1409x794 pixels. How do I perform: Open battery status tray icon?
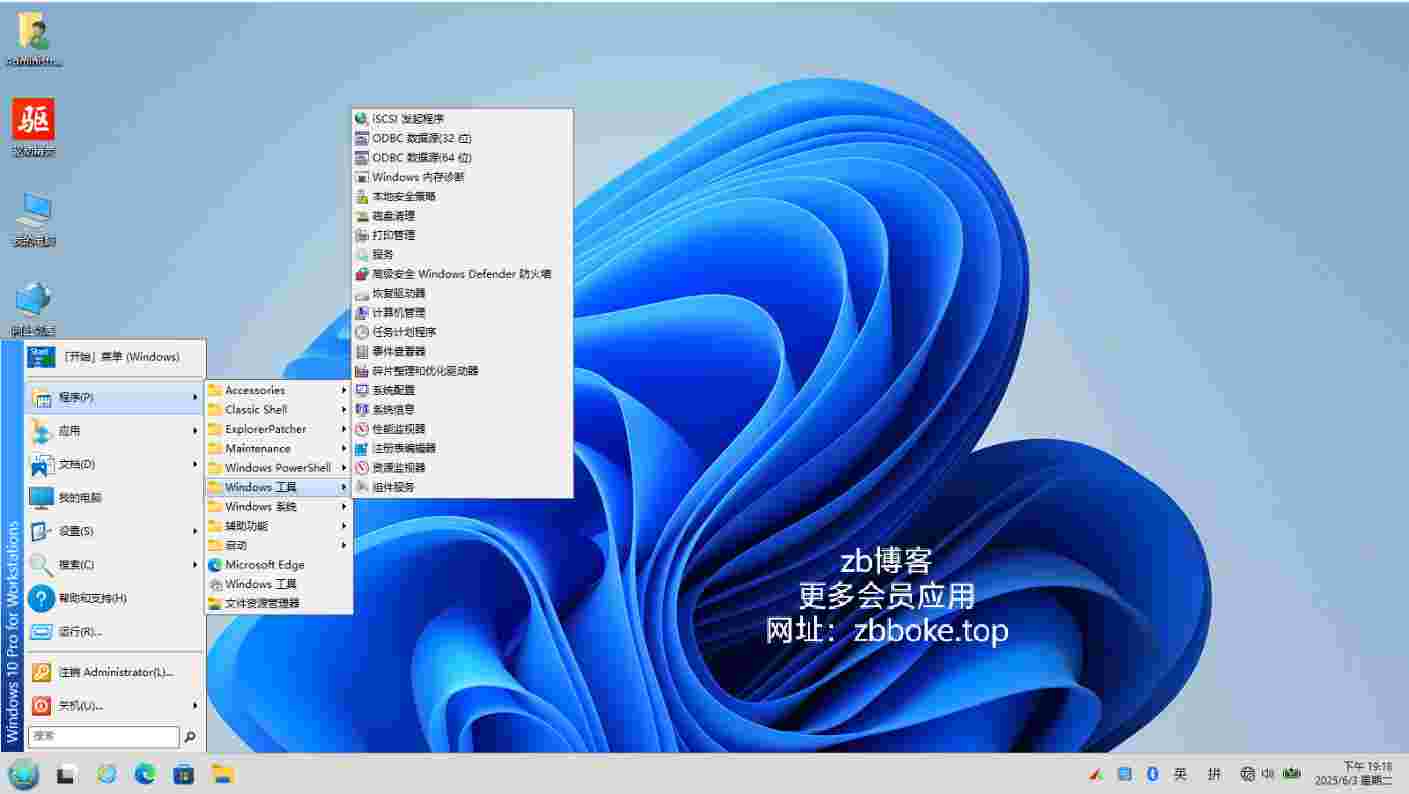[1292, 774]
